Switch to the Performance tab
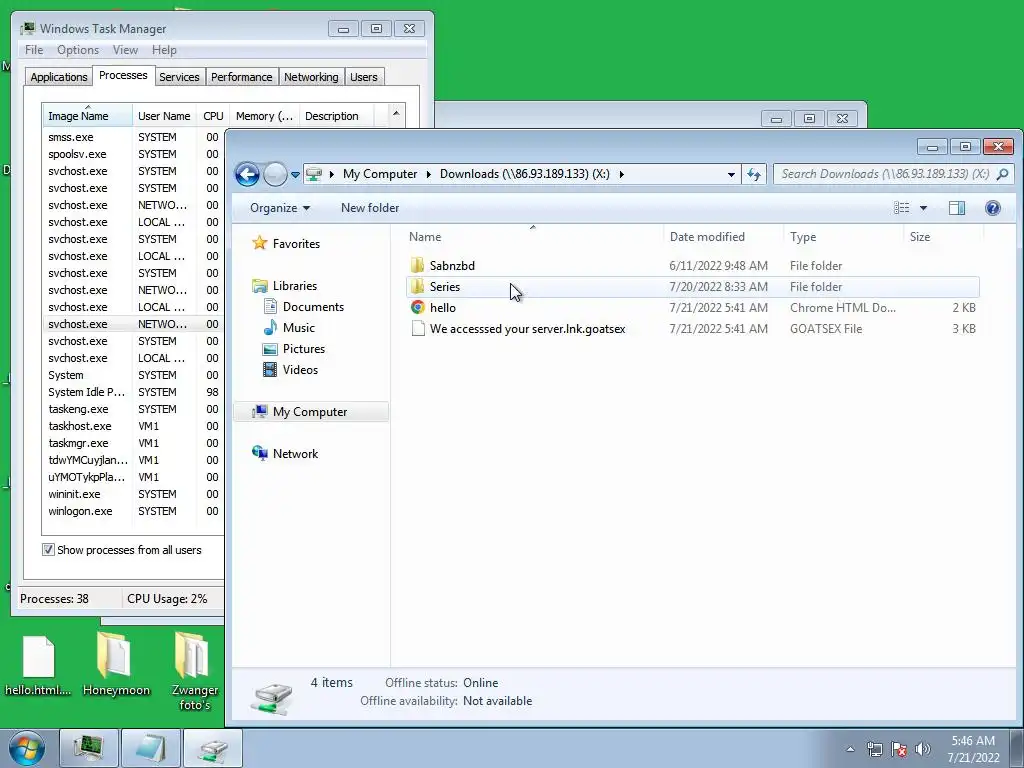This screenshot has width=1024, height=768. pyautogui.click(x=242, y=77)
